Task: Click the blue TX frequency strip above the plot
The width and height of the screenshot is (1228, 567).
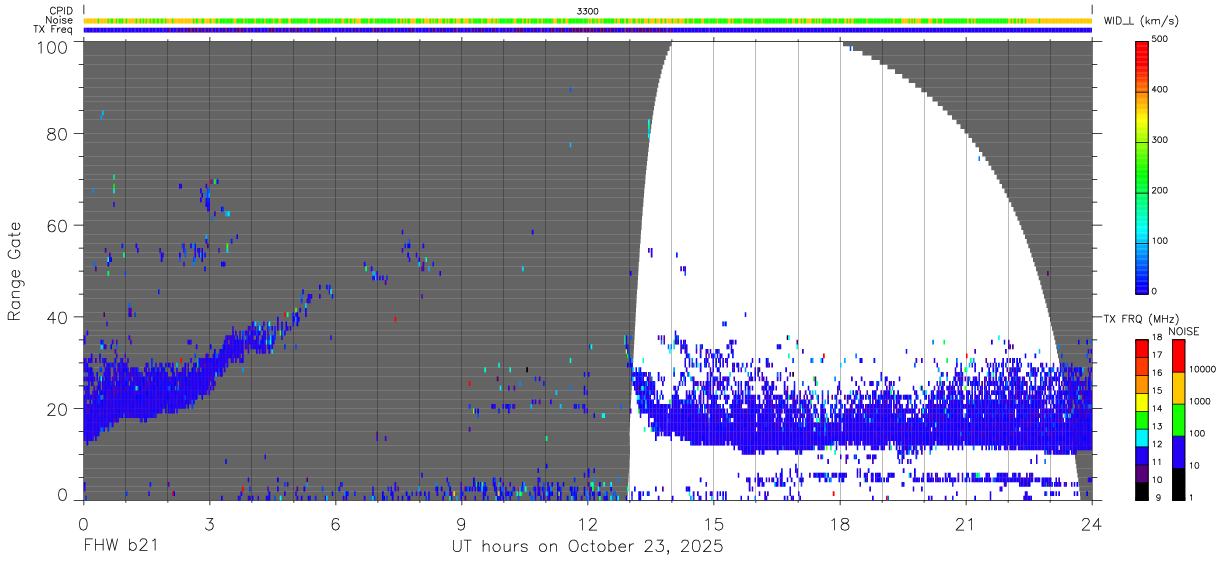Action: [588, 30]
